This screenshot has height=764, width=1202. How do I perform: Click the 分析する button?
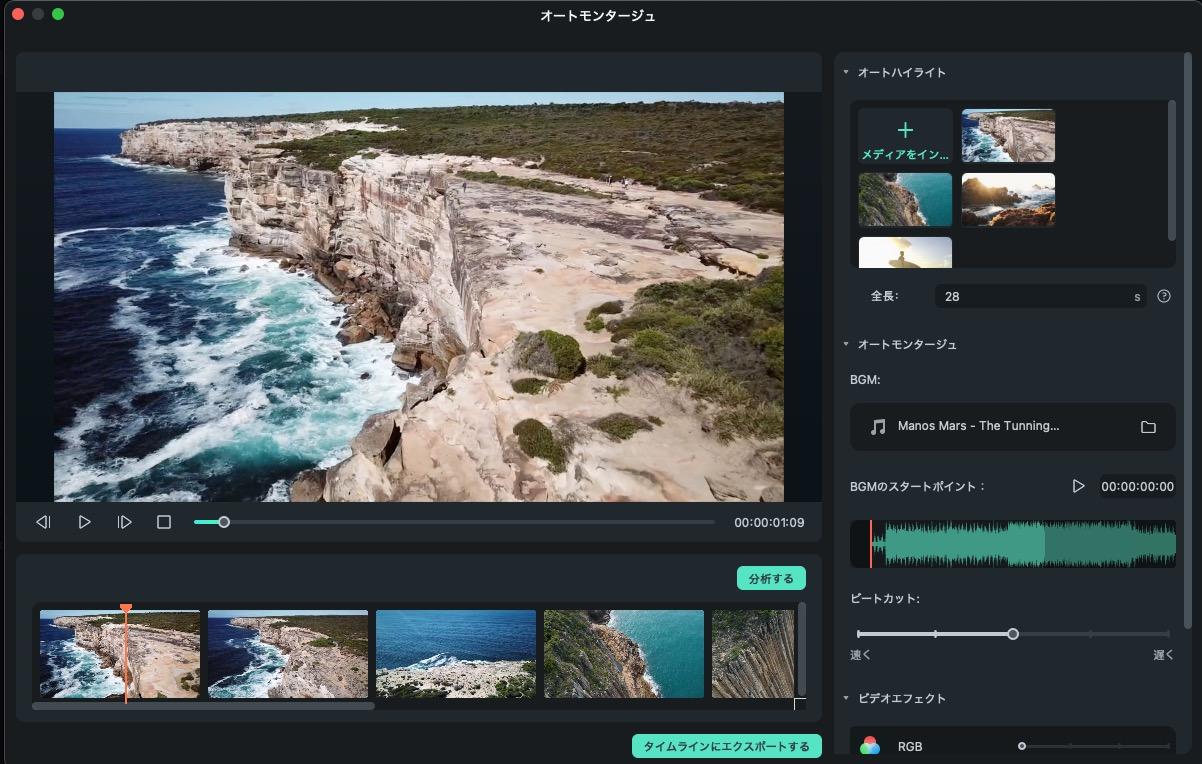click(771, 579)
